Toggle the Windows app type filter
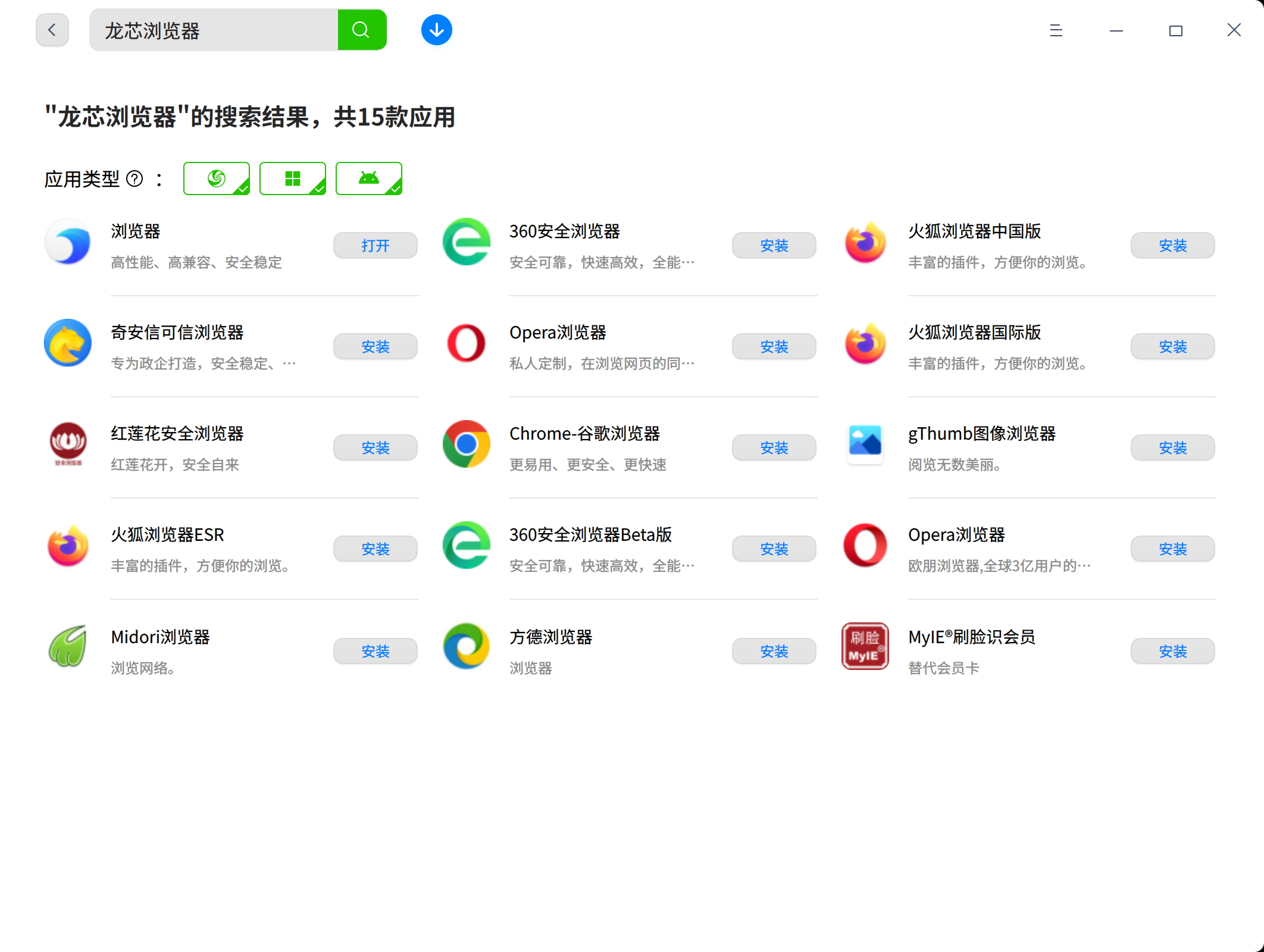The height and width of the screenshot is (952, 1264). (292, 178)
